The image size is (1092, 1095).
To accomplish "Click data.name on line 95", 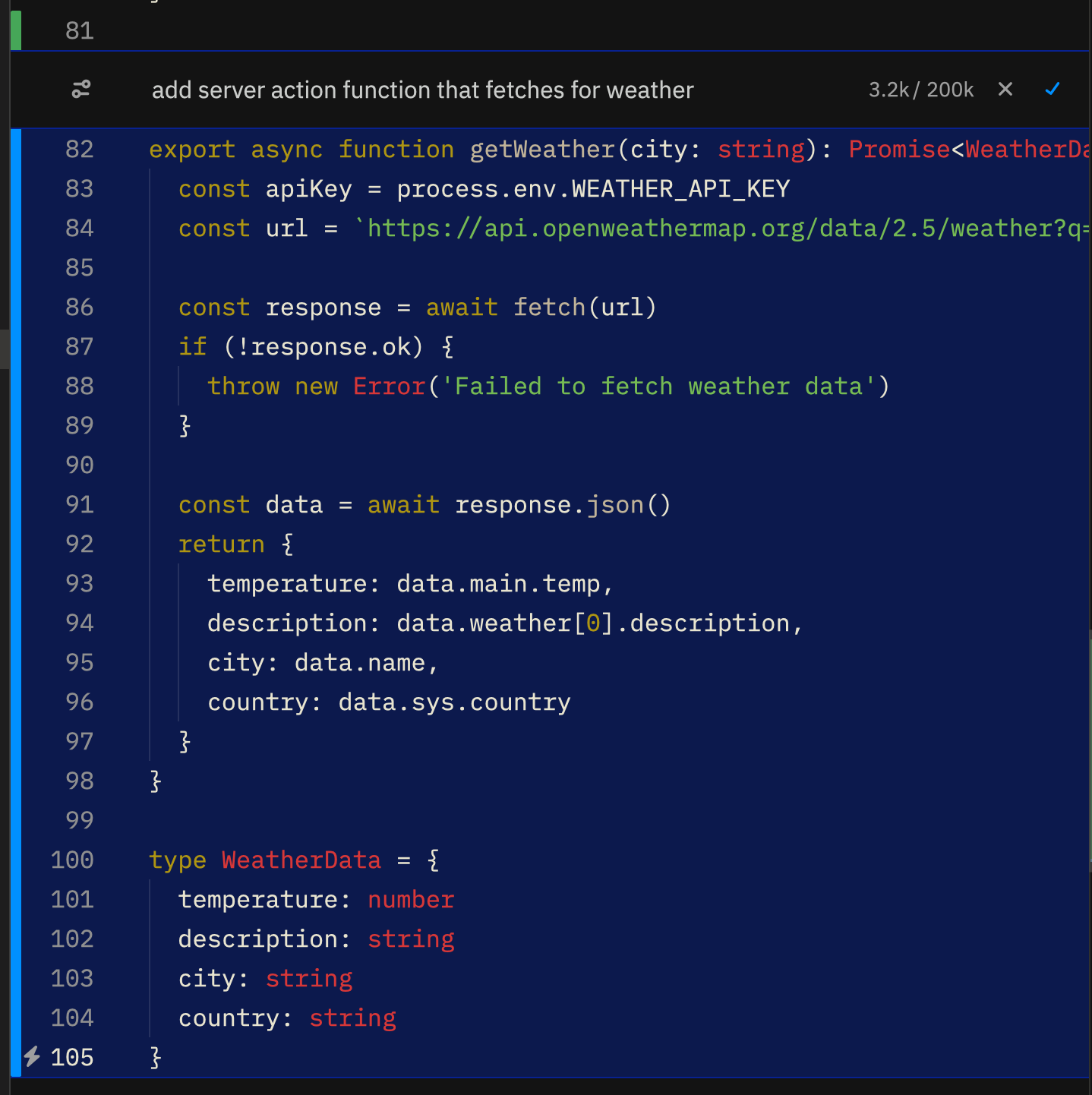I will point(360,663).
